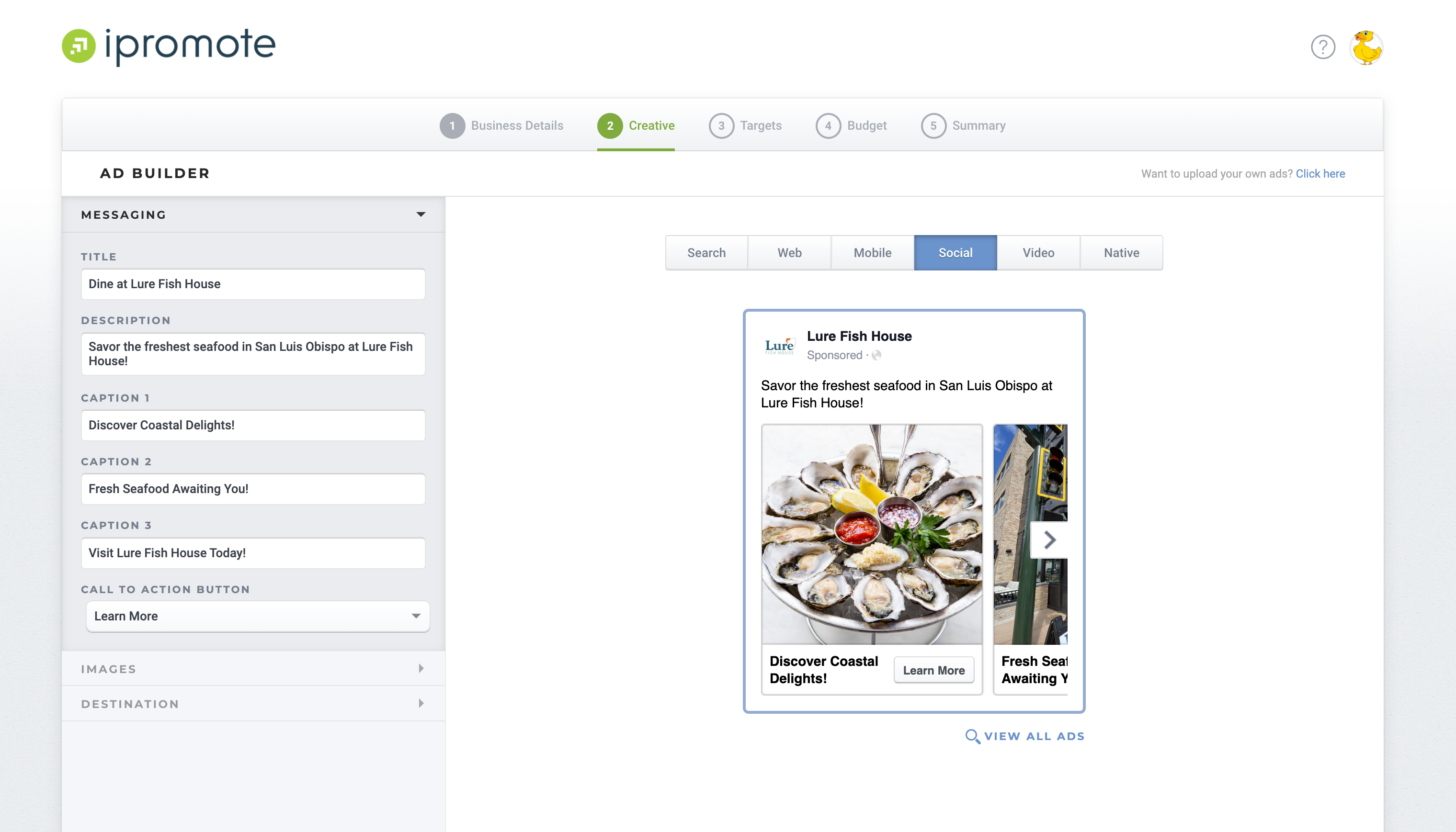Click the Lure Fish House logo in ad

779,345
